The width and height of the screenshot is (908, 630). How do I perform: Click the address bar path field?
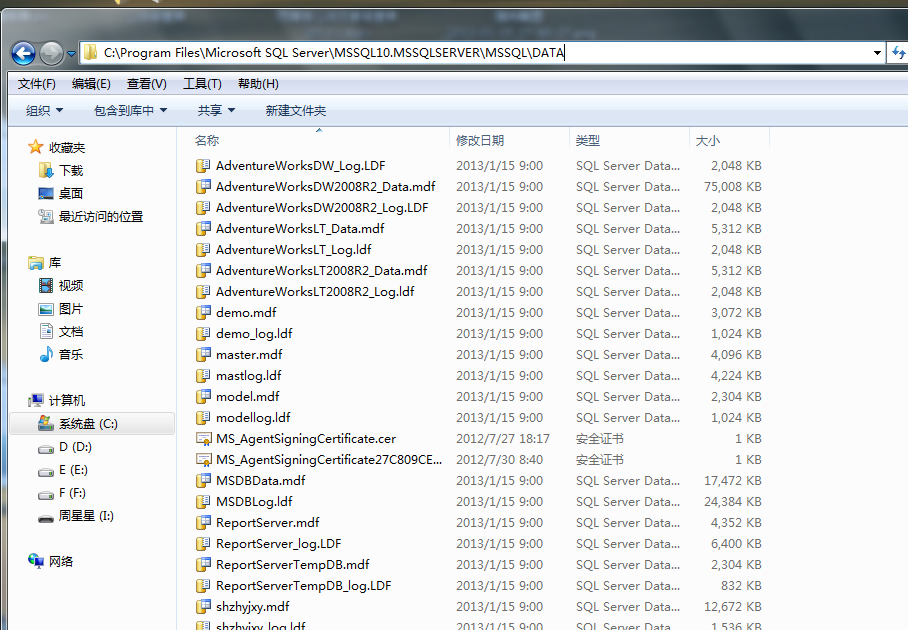coord(482,53)
